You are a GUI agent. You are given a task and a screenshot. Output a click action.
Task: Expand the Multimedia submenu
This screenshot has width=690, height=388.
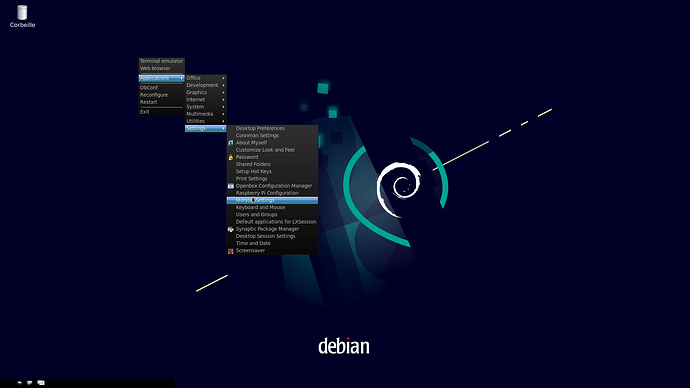[x=206, y=113]
